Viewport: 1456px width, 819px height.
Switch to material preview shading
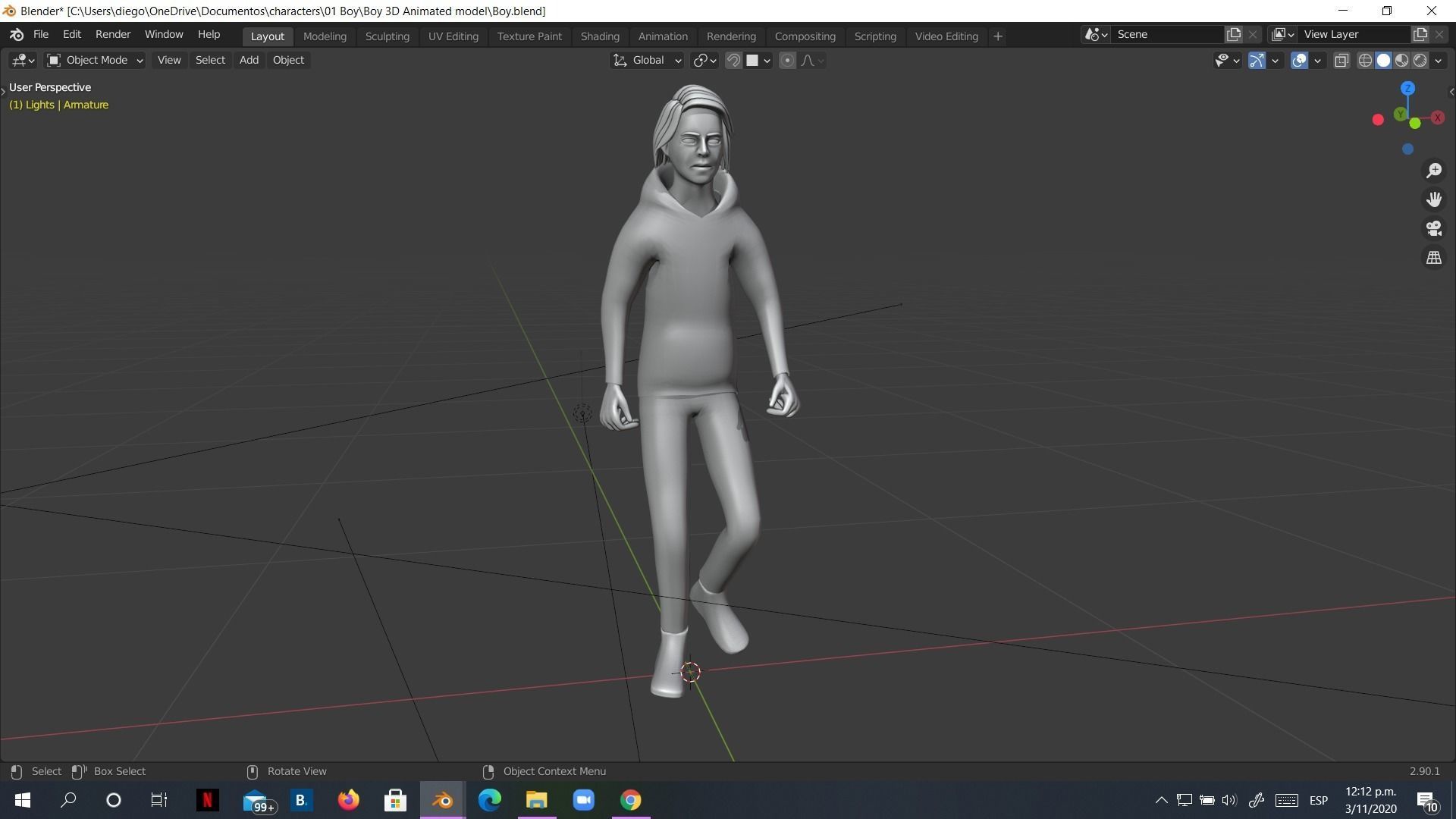(1402, 61)
